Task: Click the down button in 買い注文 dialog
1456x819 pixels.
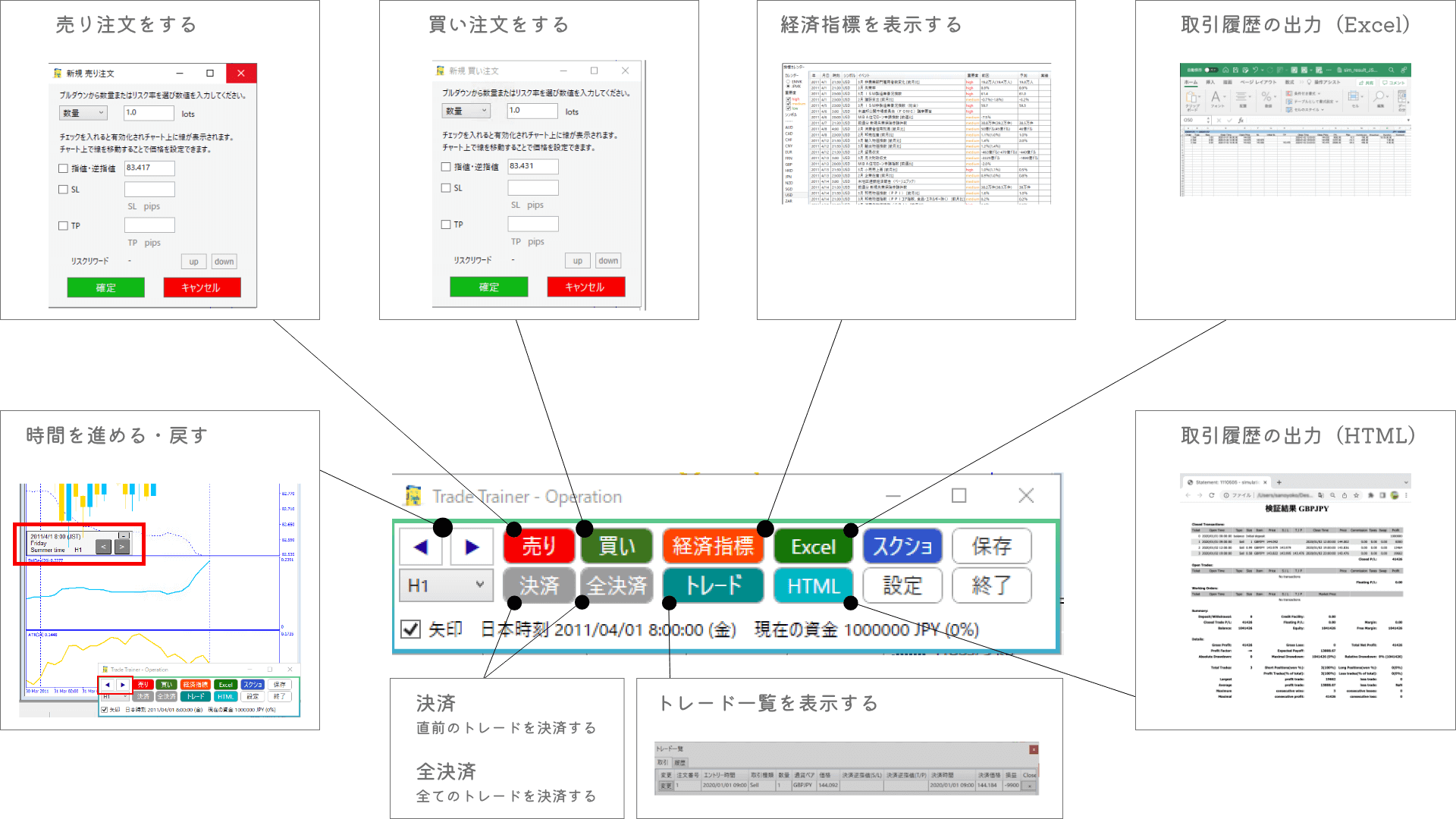Action: point(608,261)
